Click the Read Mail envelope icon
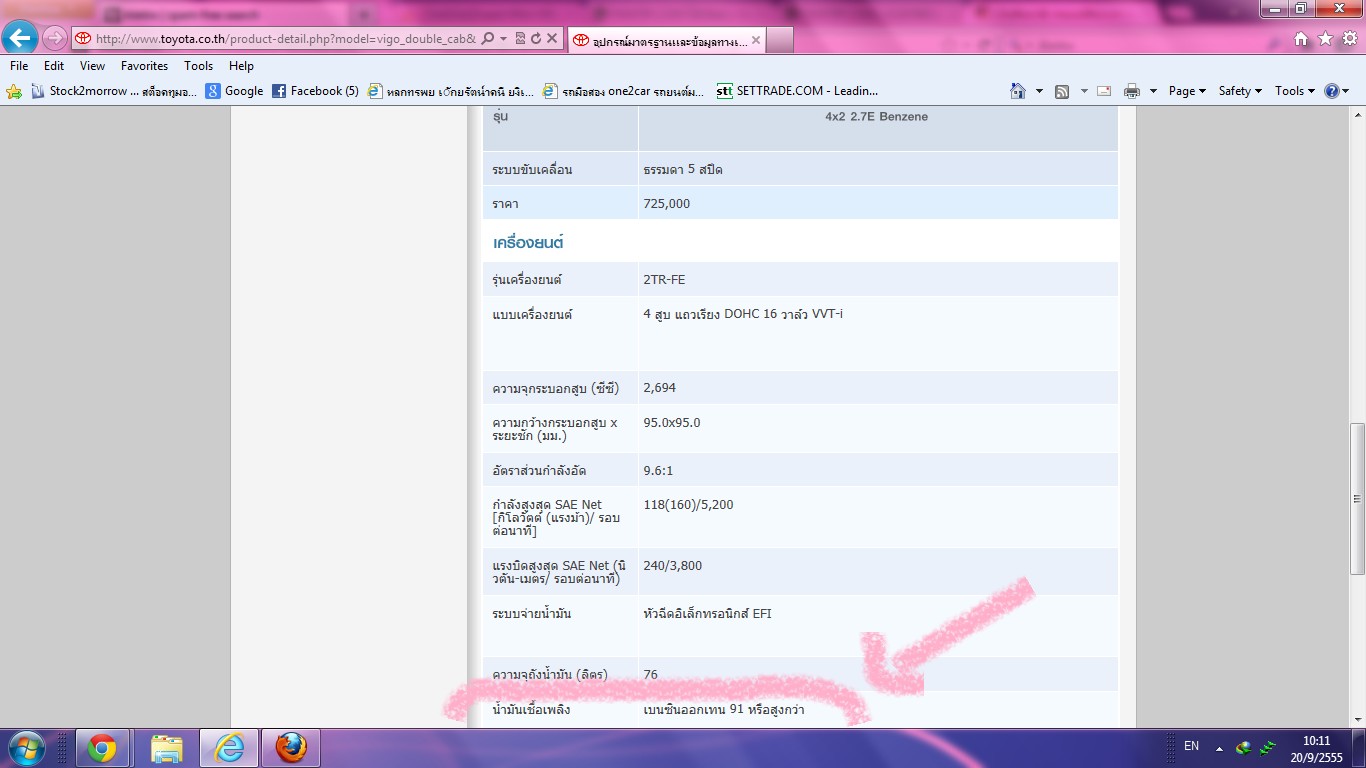1366x768 pixels. (1104, 91)
